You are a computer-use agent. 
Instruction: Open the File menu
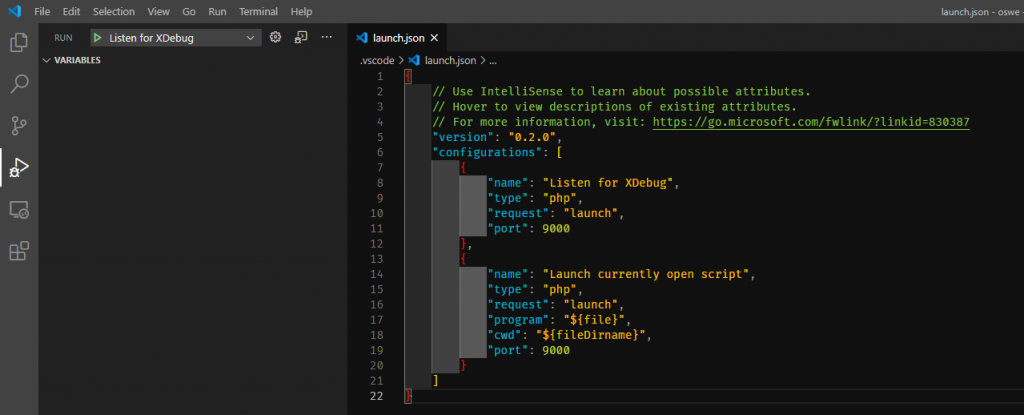(x=42, y=12)
